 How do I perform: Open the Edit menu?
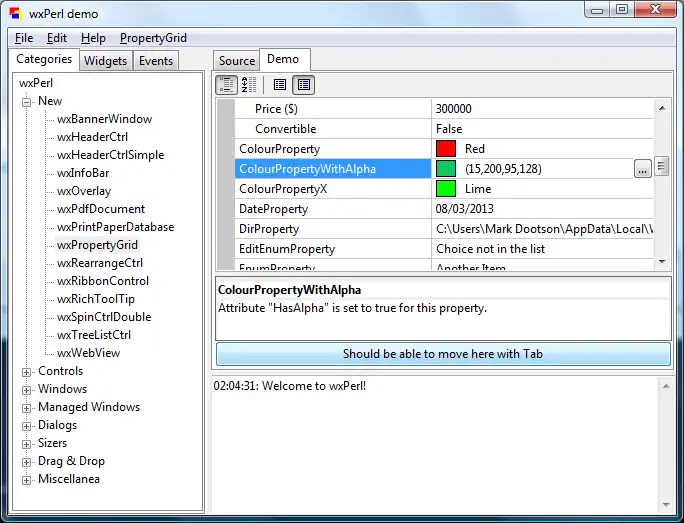click(57, 38)
